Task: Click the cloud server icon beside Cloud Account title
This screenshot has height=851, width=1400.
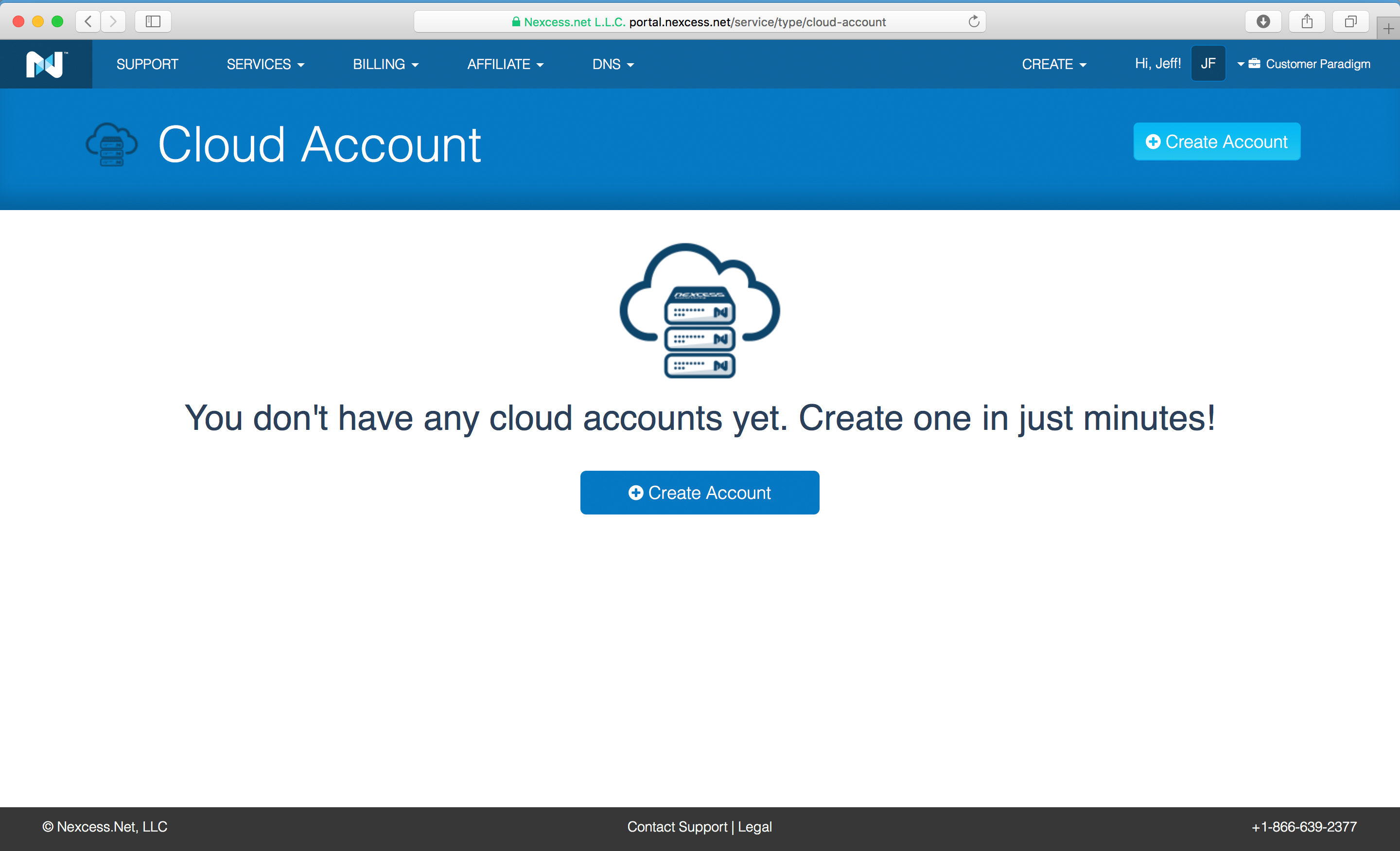Action: [x=111, y=144]
